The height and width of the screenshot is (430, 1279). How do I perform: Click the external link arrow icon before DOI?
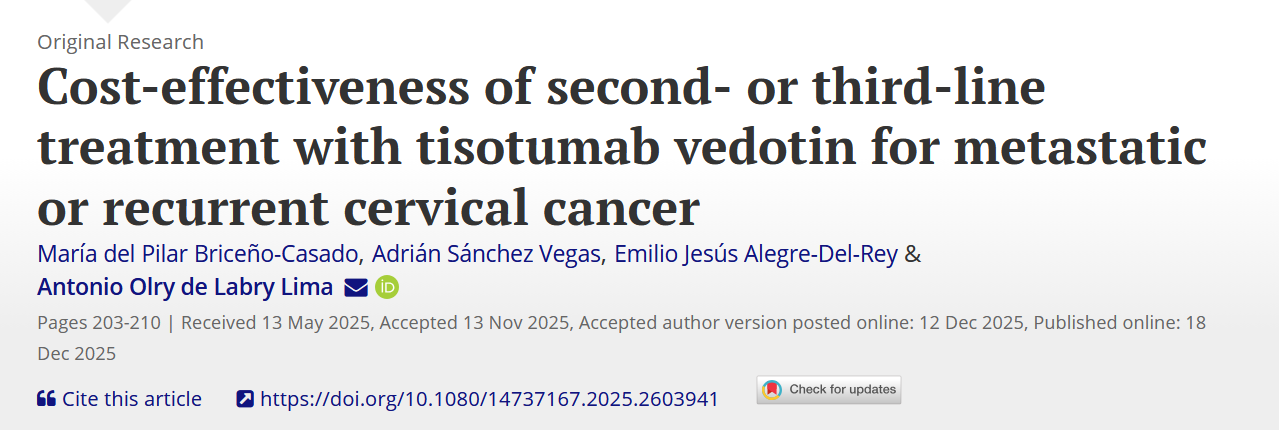click(x=245, y=399)
